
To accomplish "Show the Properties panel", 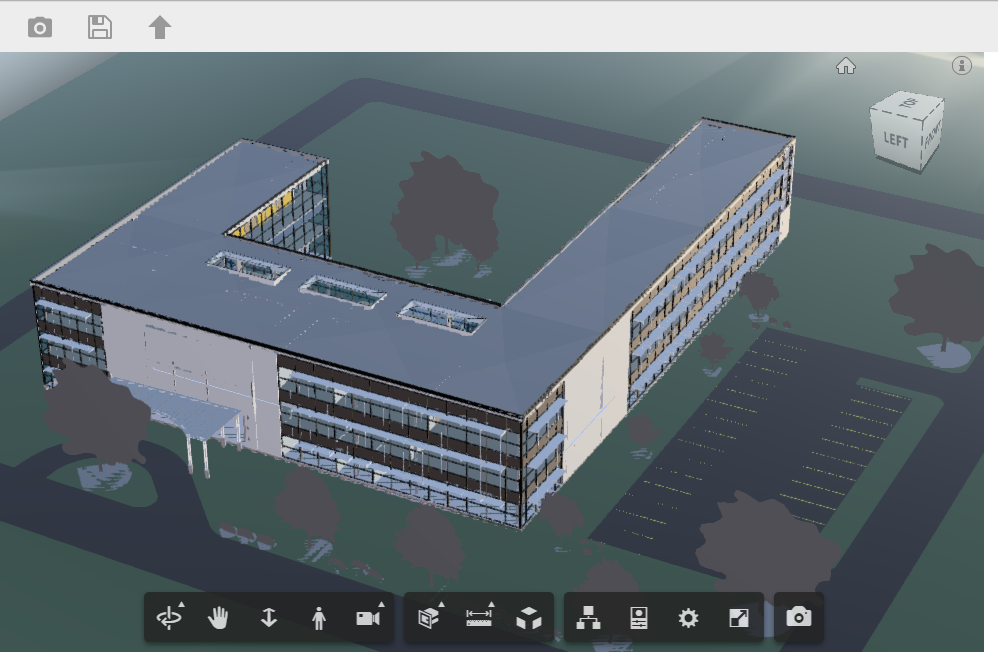I will [x=639, y=618].
